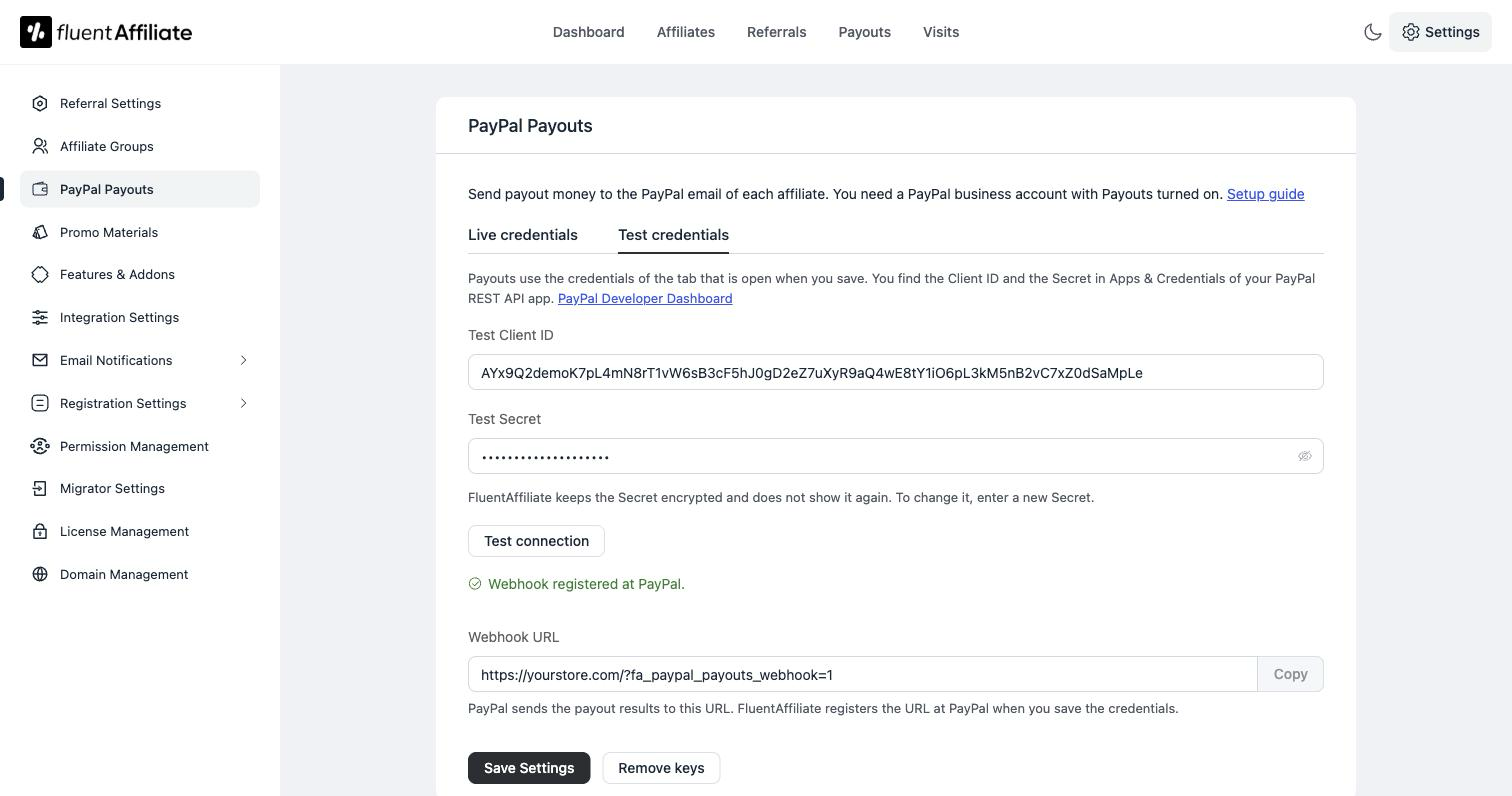Select the Test credentials tab

[x=673, y=235]
